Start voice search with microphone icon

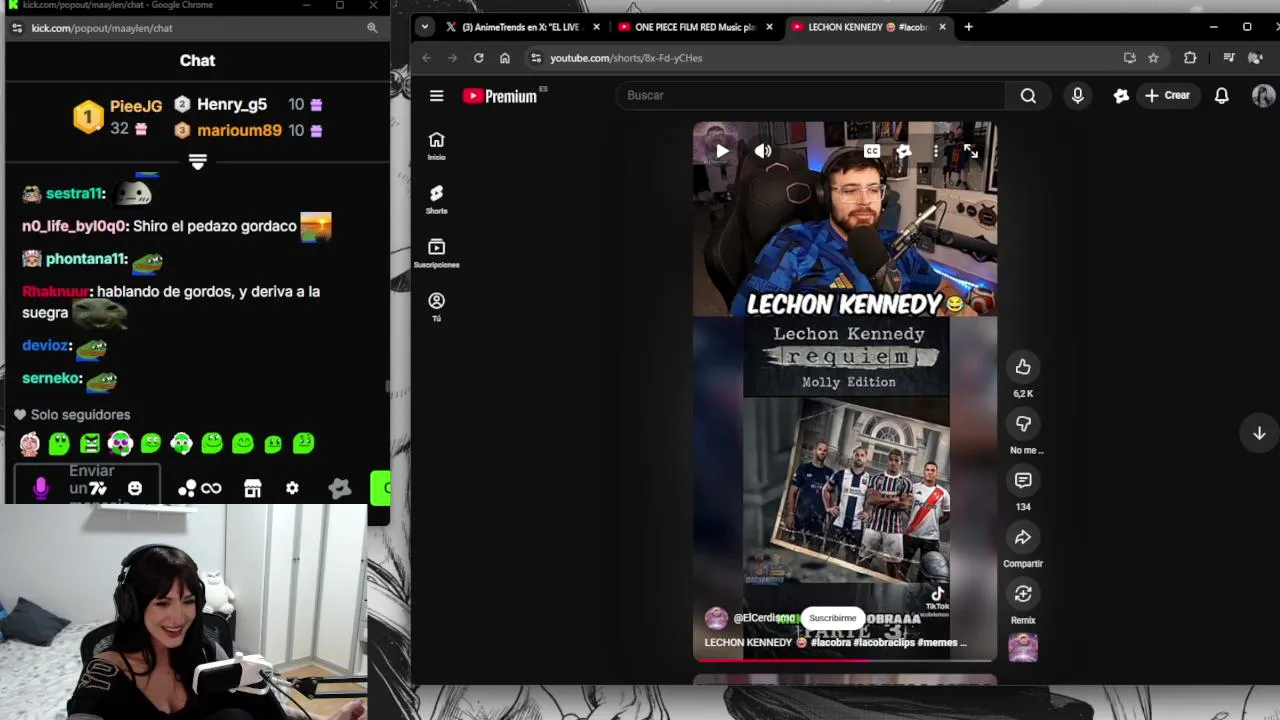(1077, 96)
